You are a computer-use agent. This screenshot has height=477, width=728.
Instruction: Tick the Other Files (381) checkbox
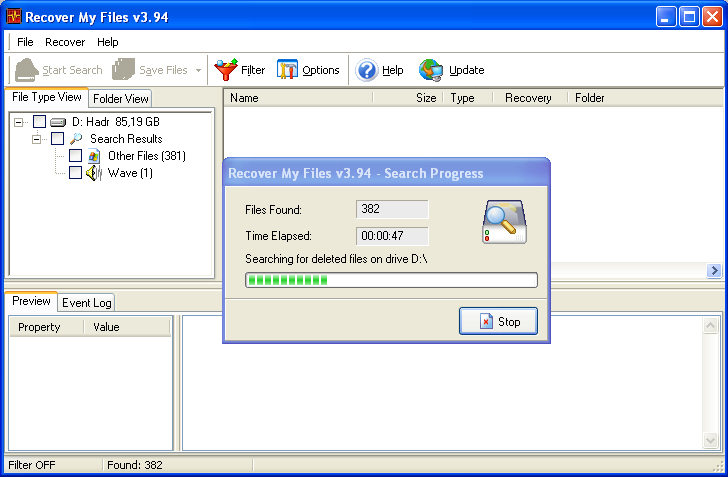75,156
